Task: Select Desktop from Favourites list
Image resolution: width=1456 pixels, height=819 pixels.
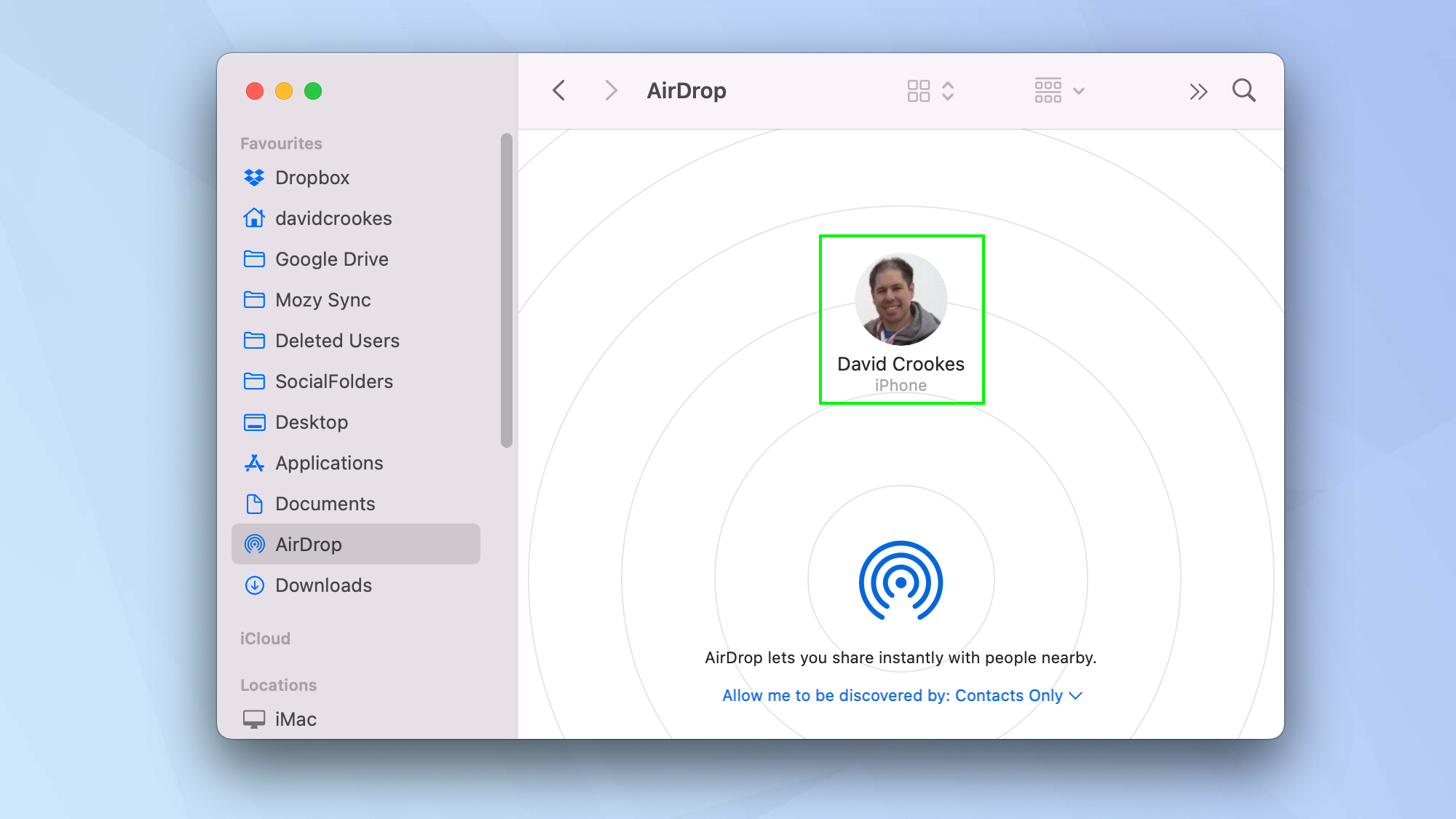Action: (312, 422)
